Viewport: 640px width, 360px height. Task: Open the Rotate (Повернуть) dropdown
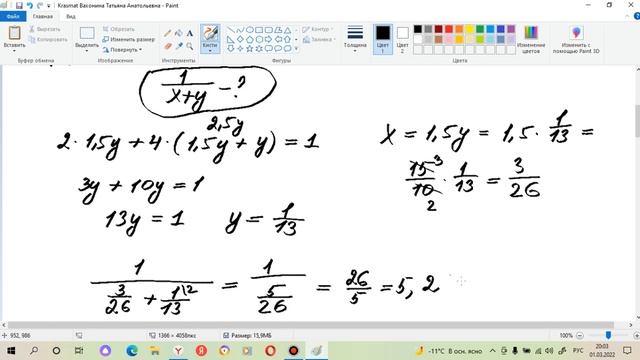[122, 50]
